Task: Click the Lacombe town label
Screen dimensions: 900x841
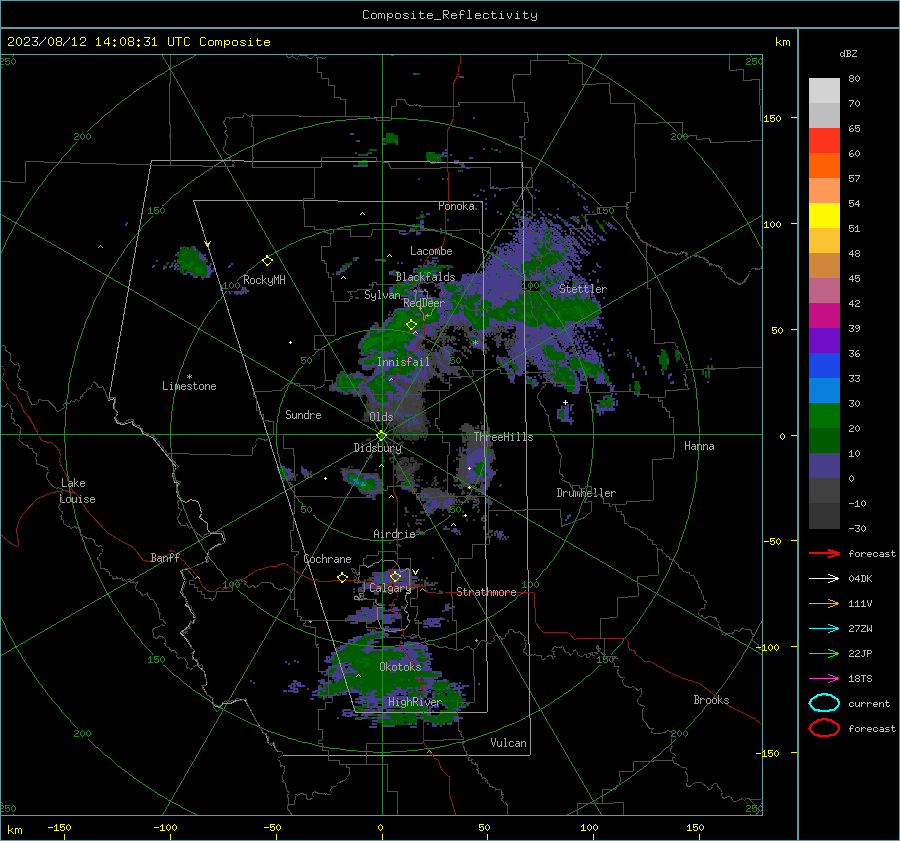Action: 431,251
